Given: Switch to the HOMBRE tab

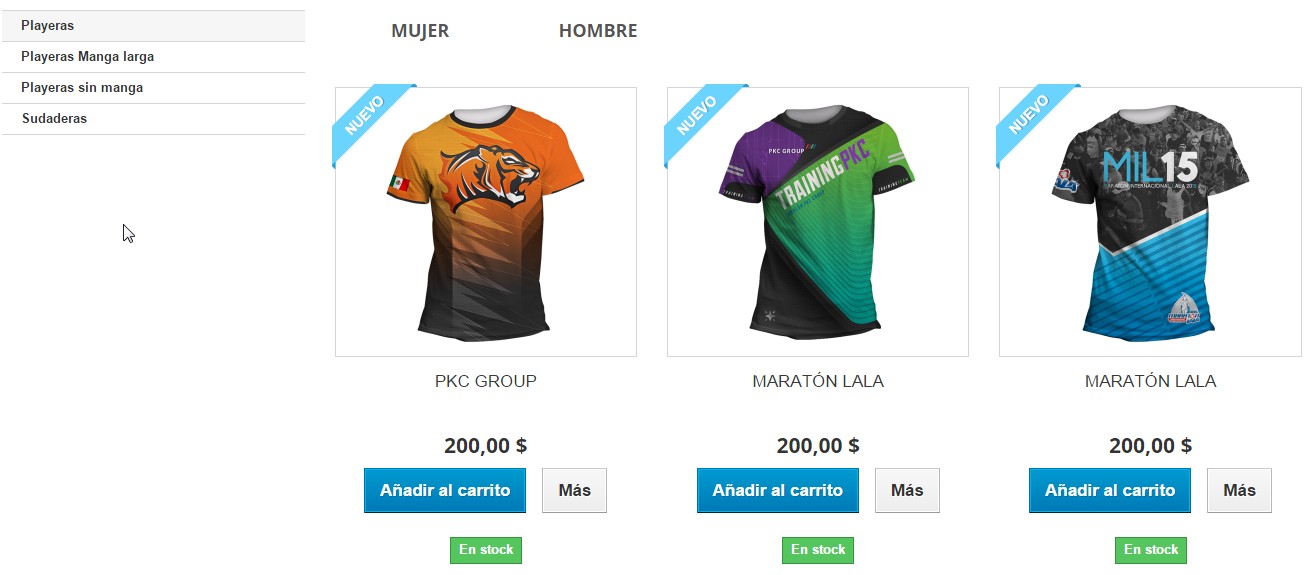Looking at the screenshot, I should click(598, 31).
